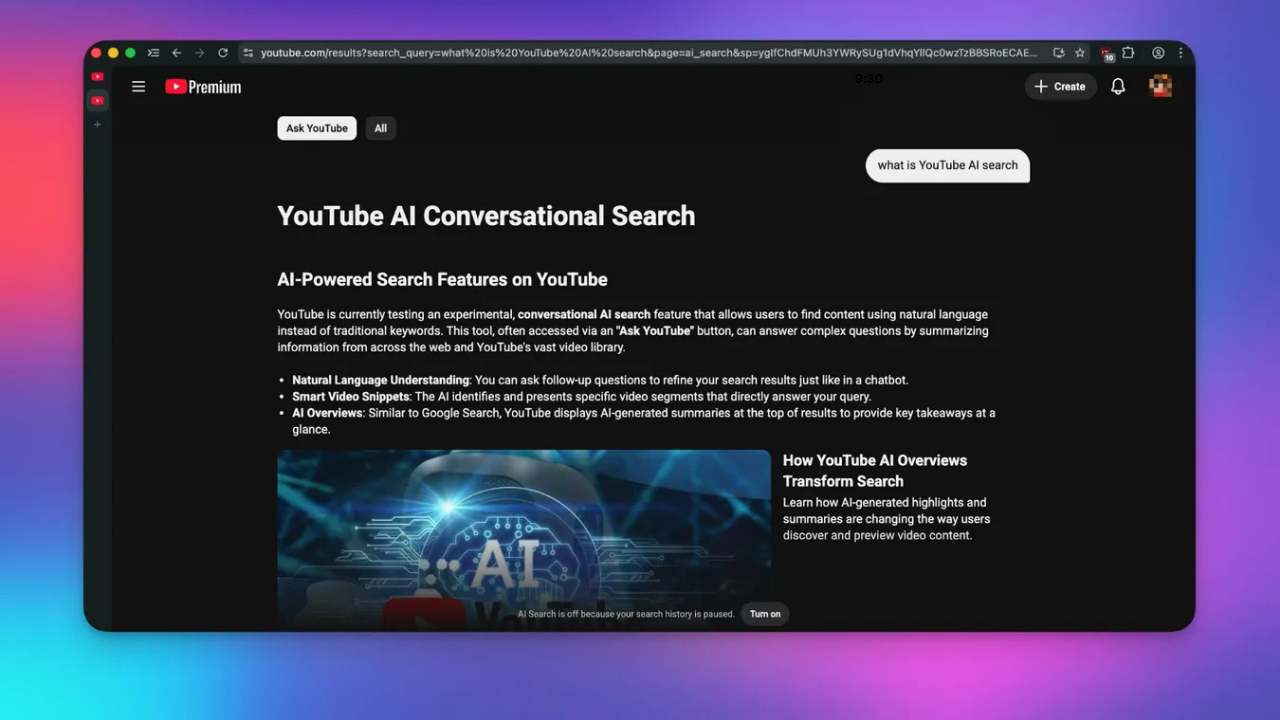
Task: Go to YouTube Premium home via the logo
Action: point(203,87)
